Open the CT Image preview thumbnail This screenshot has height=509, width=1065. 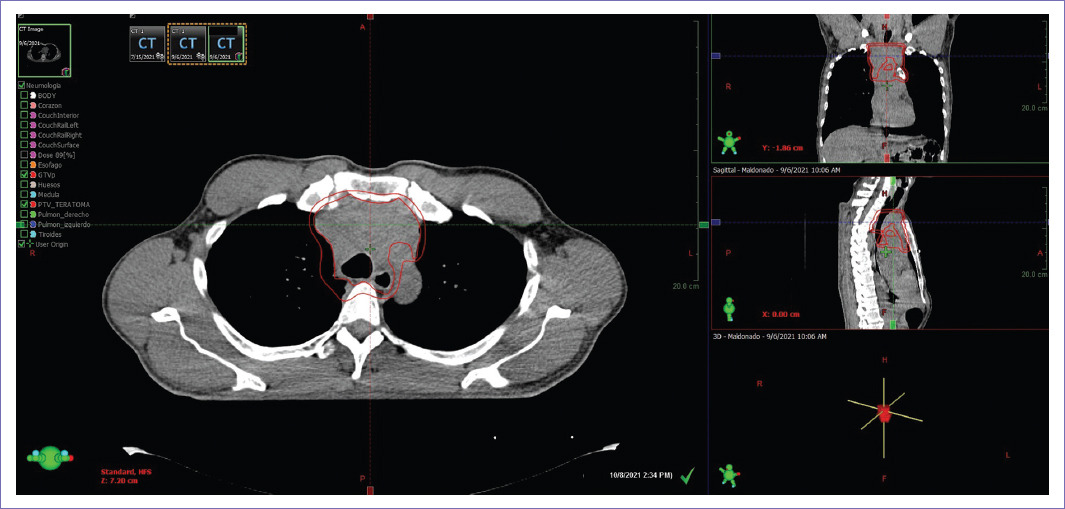pos(44,50)
